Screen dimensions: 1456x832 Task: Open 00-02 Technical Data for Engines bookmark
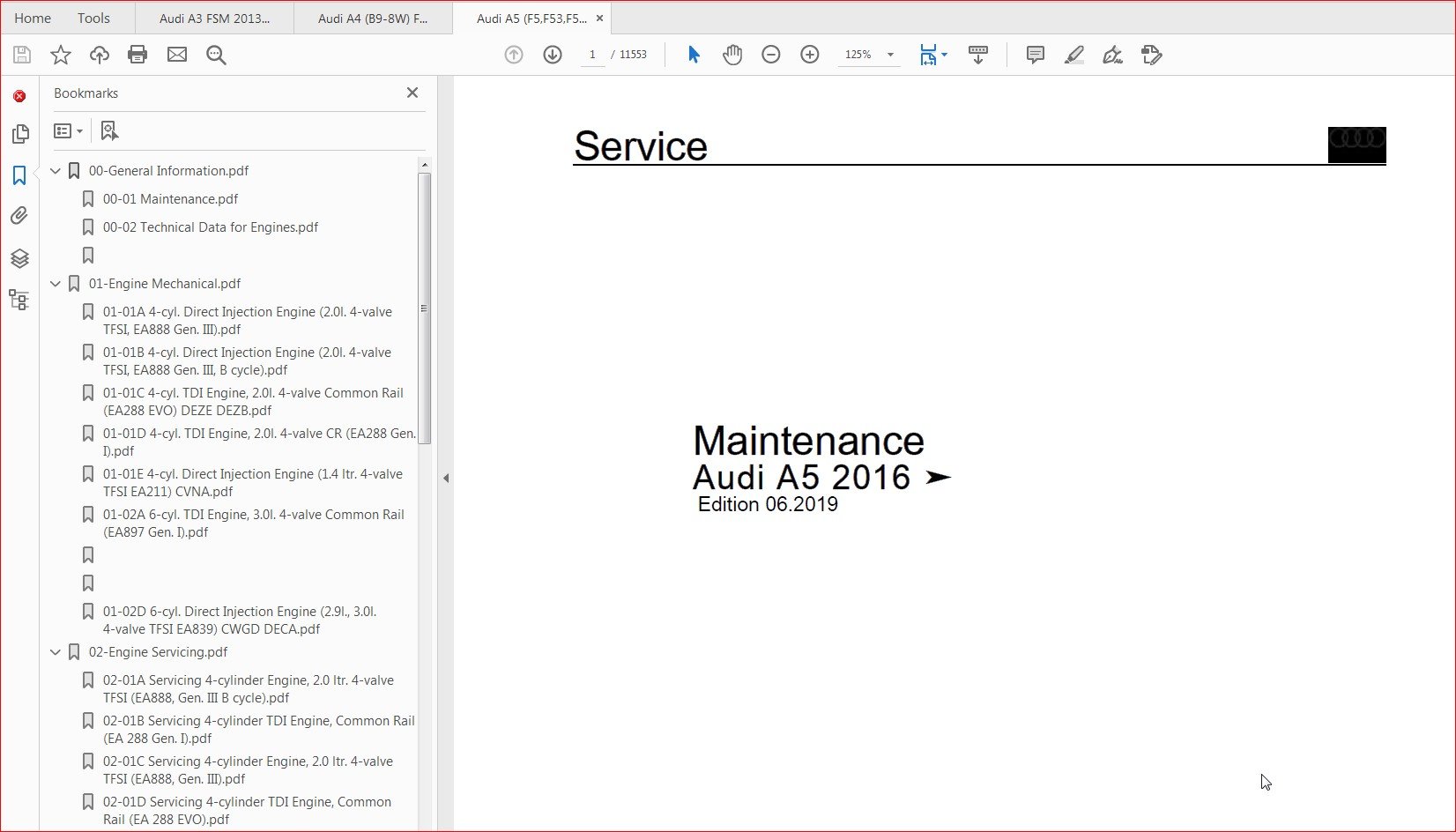[x=211, y=227]
